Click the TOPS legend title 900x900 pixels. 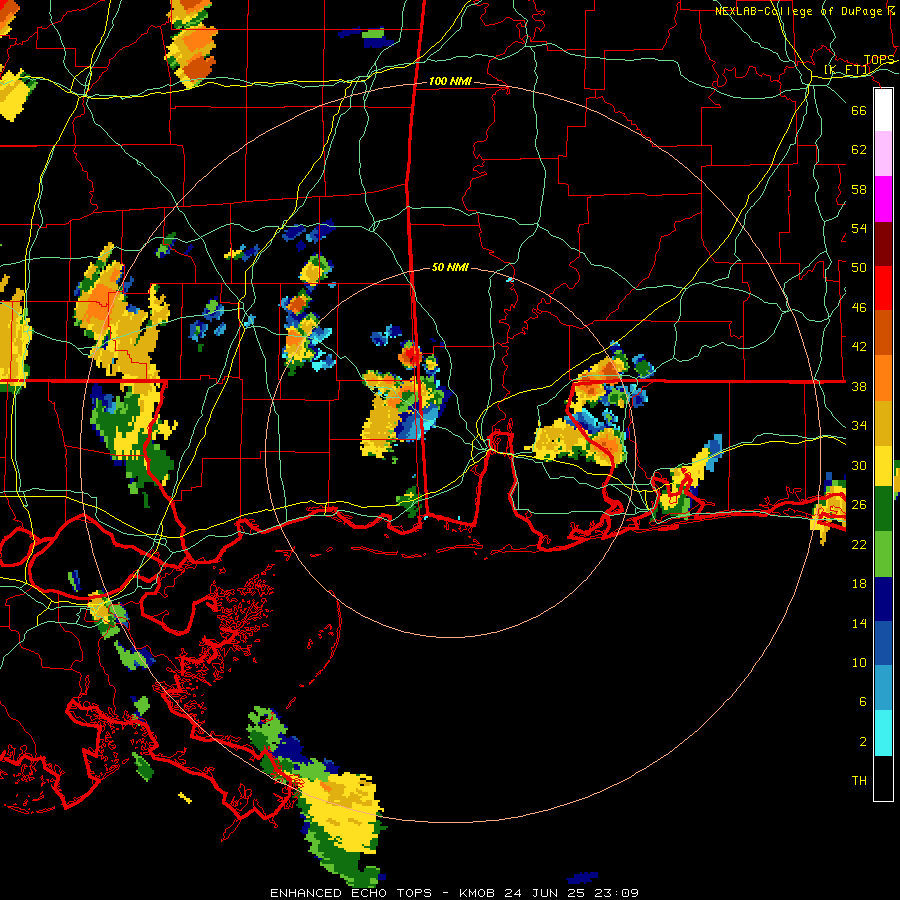(x=879, y=60)
